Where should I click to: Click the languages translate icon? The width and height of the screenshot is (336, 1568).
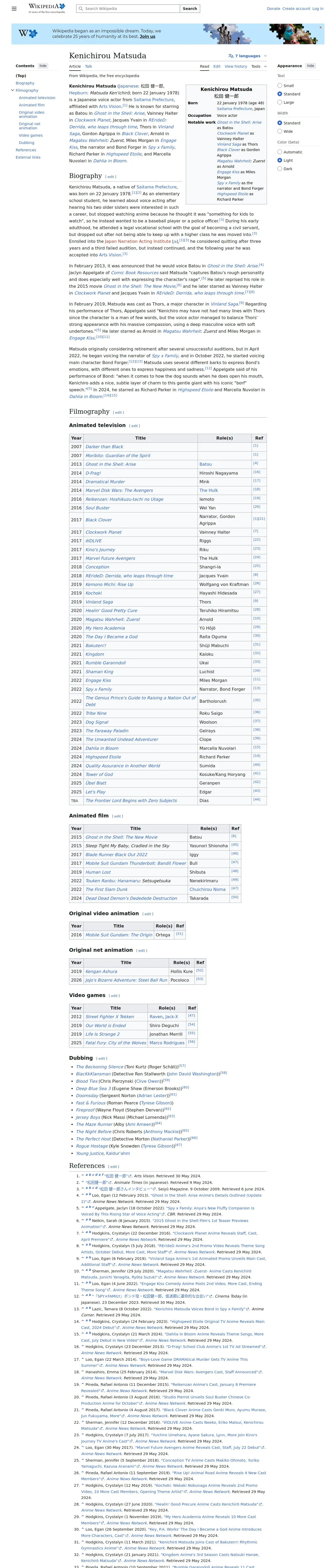pos(231,56)
